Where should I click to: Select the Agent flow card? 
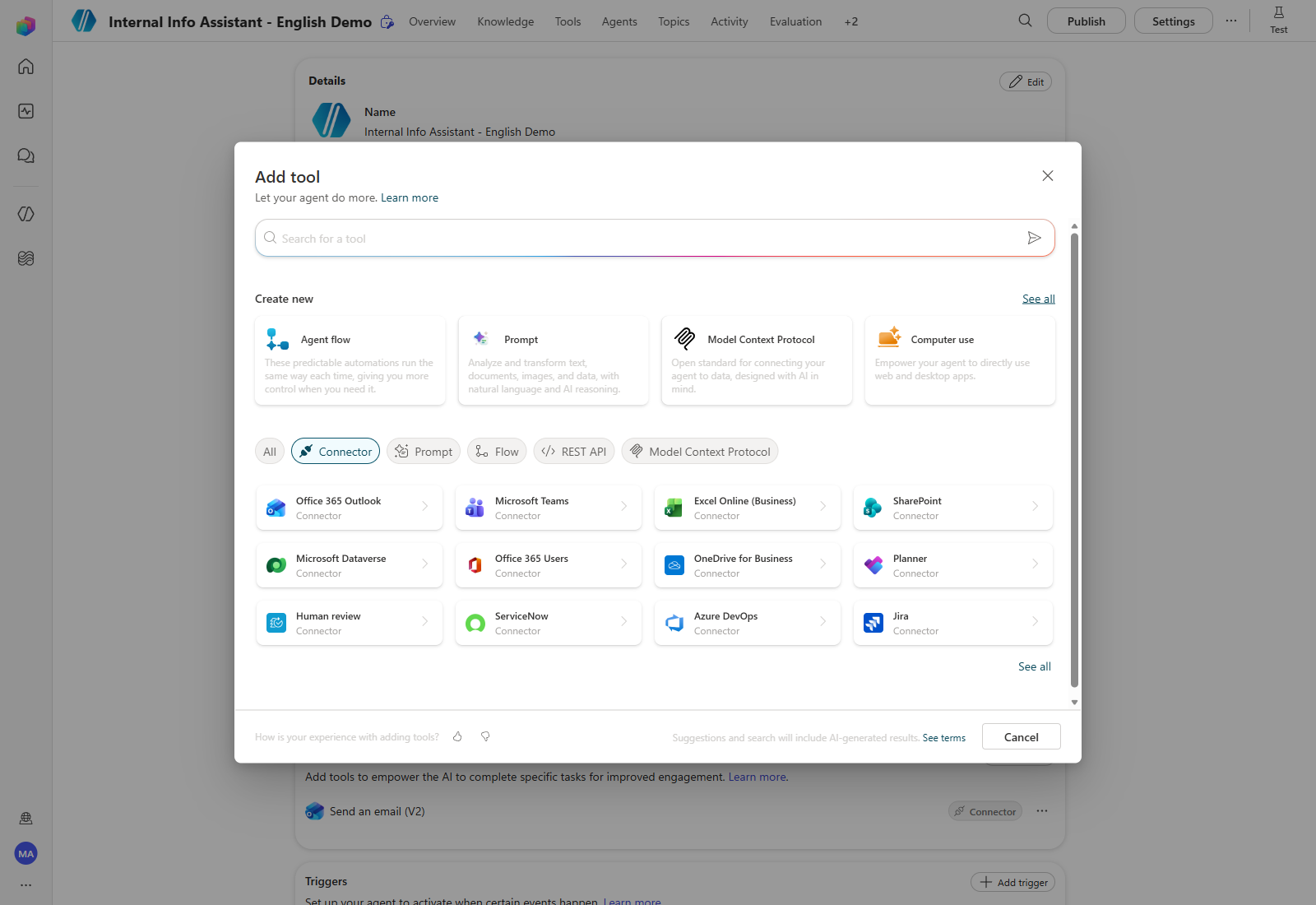pyautogui.click(x=350, y=360)
